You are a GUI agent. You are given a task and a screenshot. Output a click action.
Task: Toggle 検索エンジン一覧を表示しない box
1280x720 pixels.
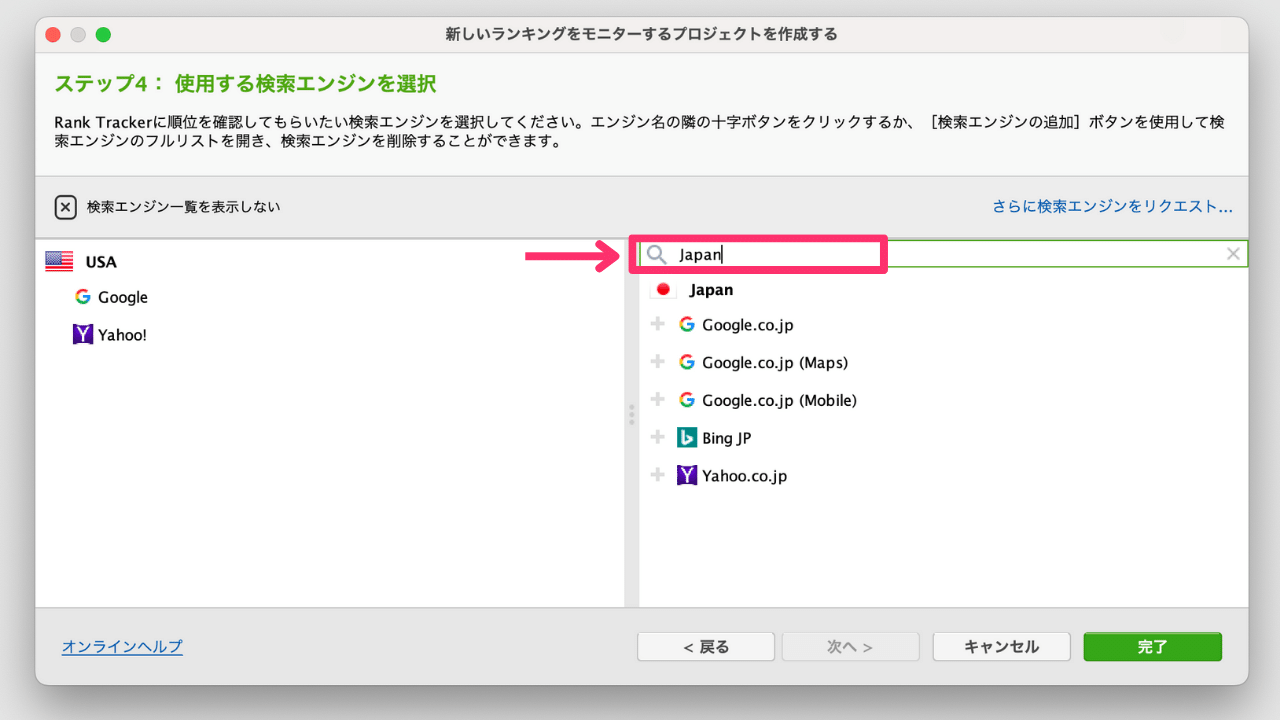pyautogui.click(x=65, y=207)
